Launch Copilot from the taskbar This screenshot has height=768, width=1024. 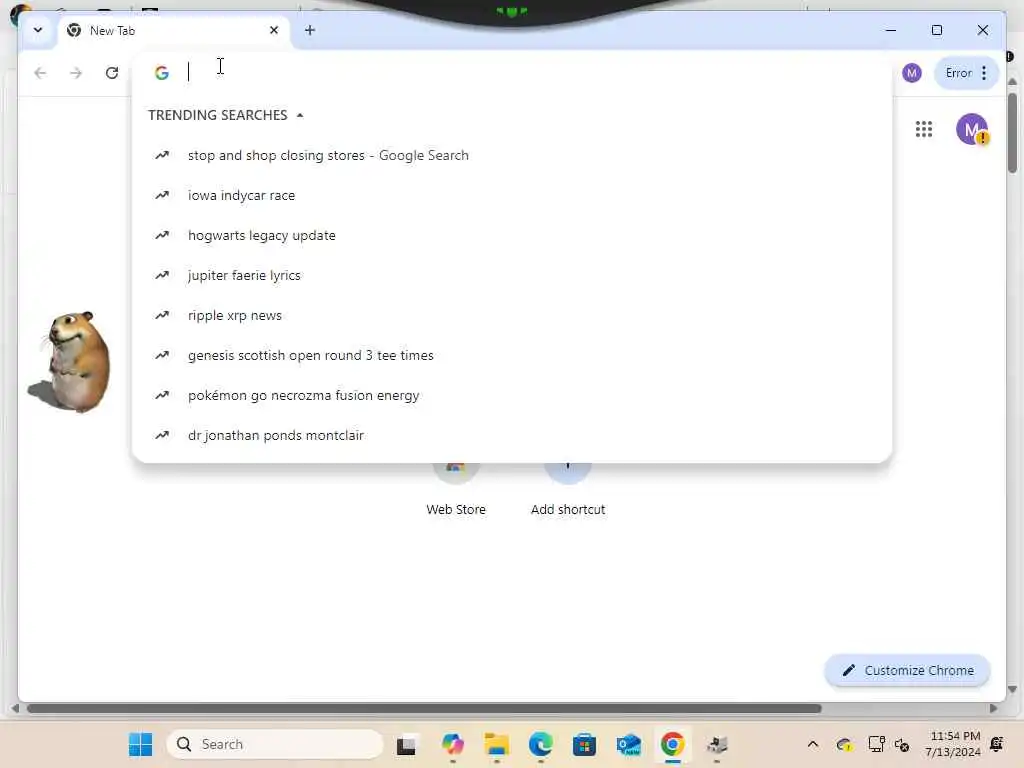(452, 744)
